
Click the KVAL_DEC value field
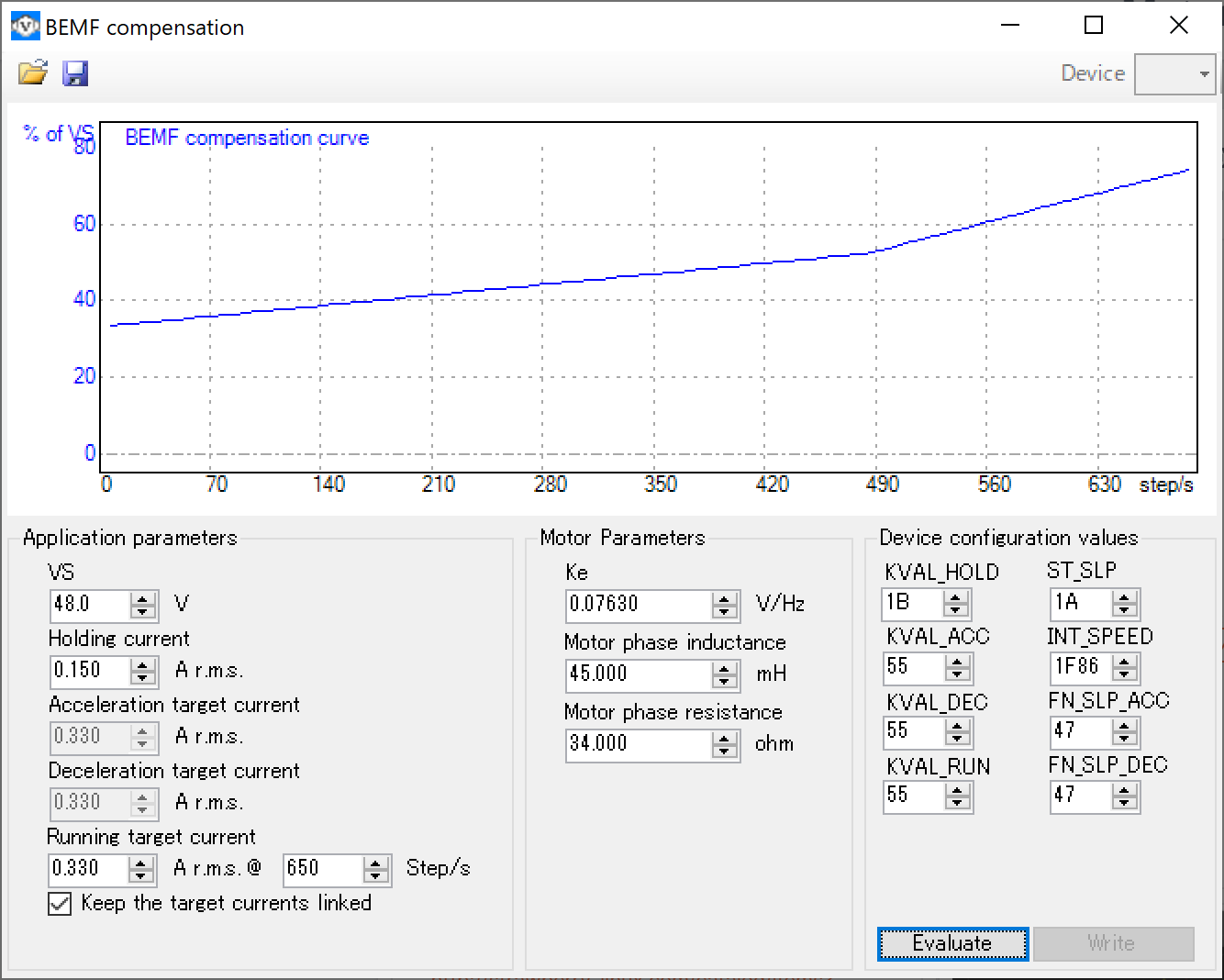tap(913, 731)
